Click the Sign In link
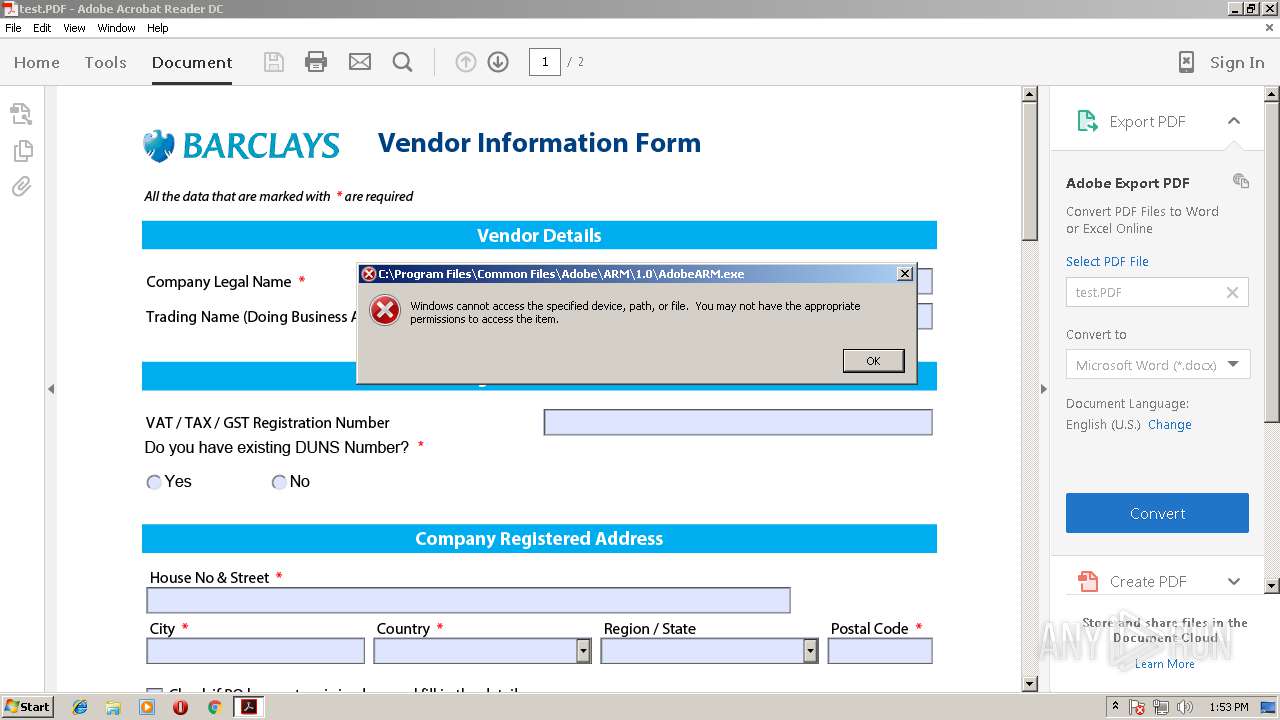The height and width of the screenshot is (720, 1280). [1237, 62]
